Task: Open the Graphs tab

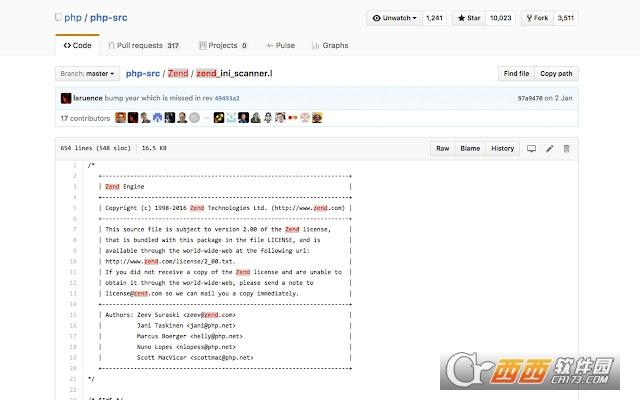Action: pyautogui.click(x=330, y=45)
